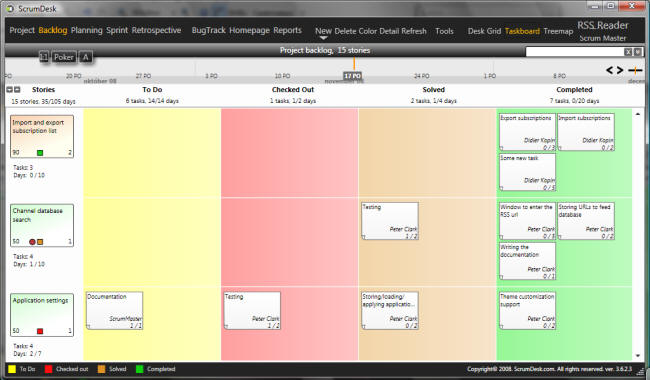Viewport: 650px width, 380px height.
Task: Select the Writing the documentation task
Action: [527, 261]
